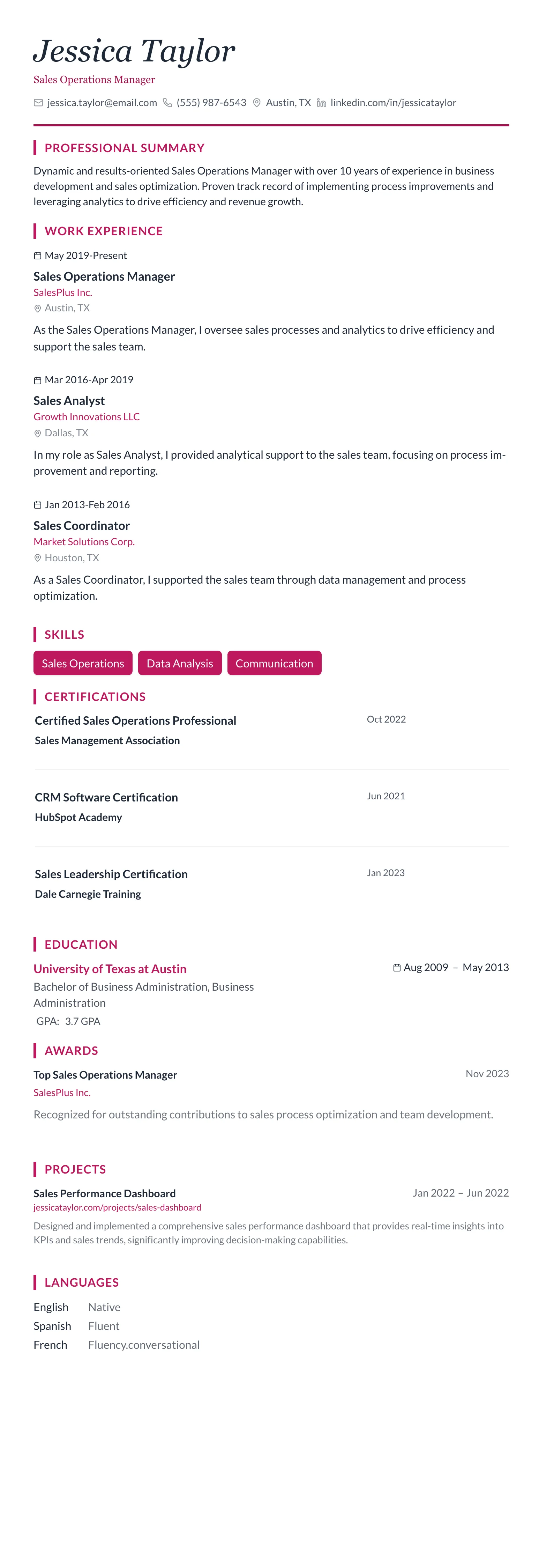Viewport: 554px width, 1568px height.
Task: Select the Data Analysis skill tag
Action: point(180,664)
